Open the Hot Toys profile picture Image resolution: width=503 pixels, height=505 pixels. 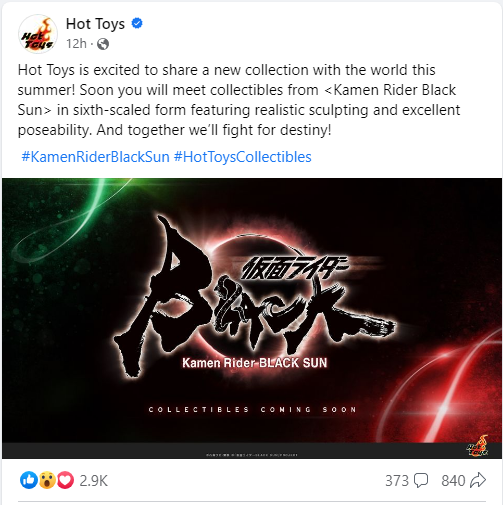pyautogui.click(x=38, y=34)
